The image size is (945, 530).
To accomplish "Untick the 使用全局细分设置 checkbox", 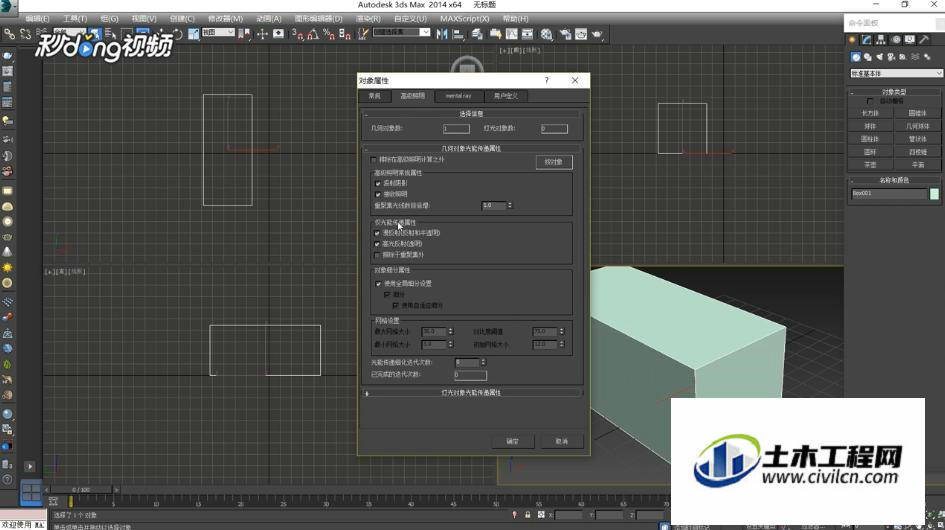I will (378, 283).
